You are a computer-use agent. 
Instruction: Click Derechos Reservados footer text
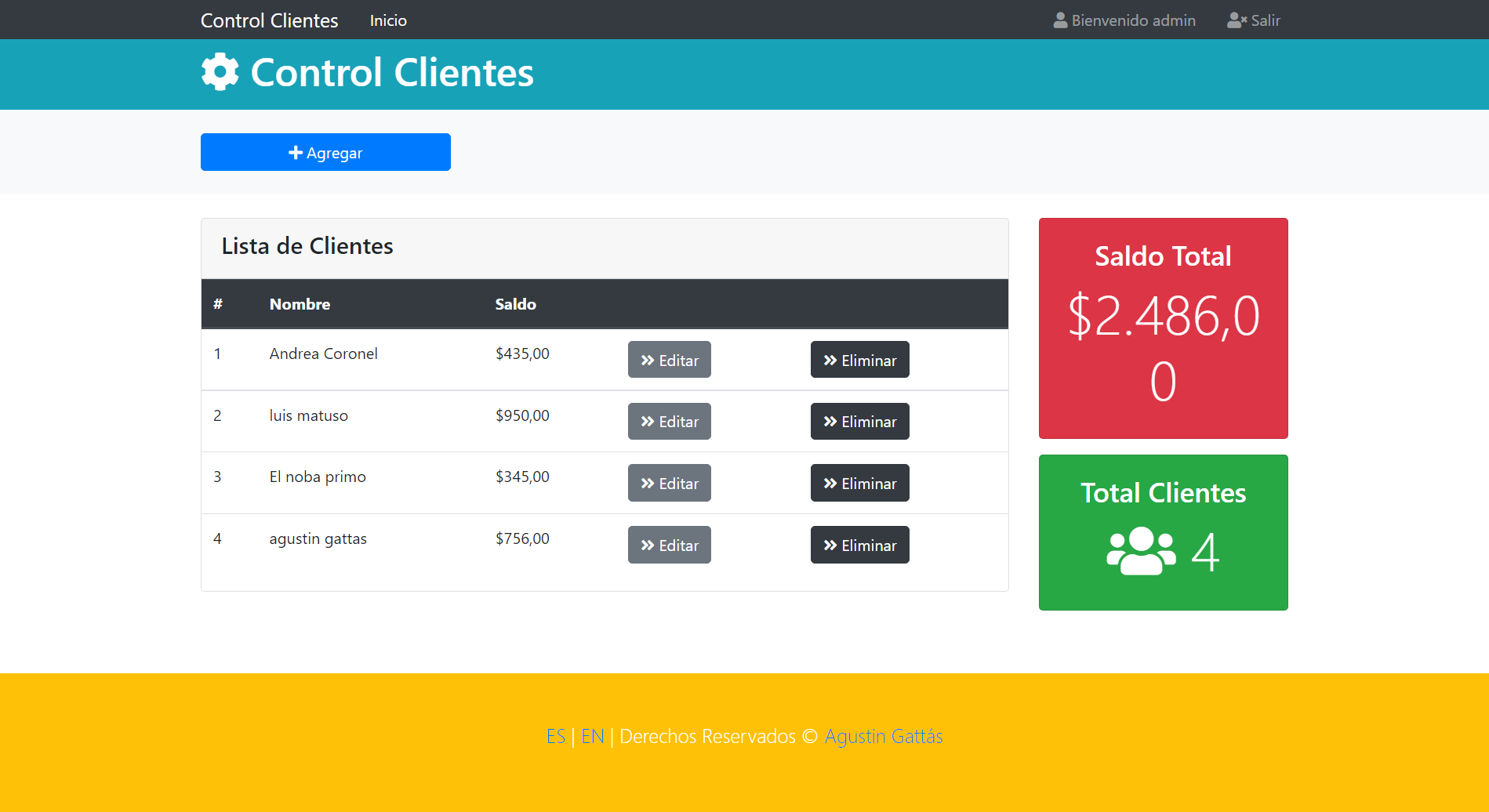(707, 737)
